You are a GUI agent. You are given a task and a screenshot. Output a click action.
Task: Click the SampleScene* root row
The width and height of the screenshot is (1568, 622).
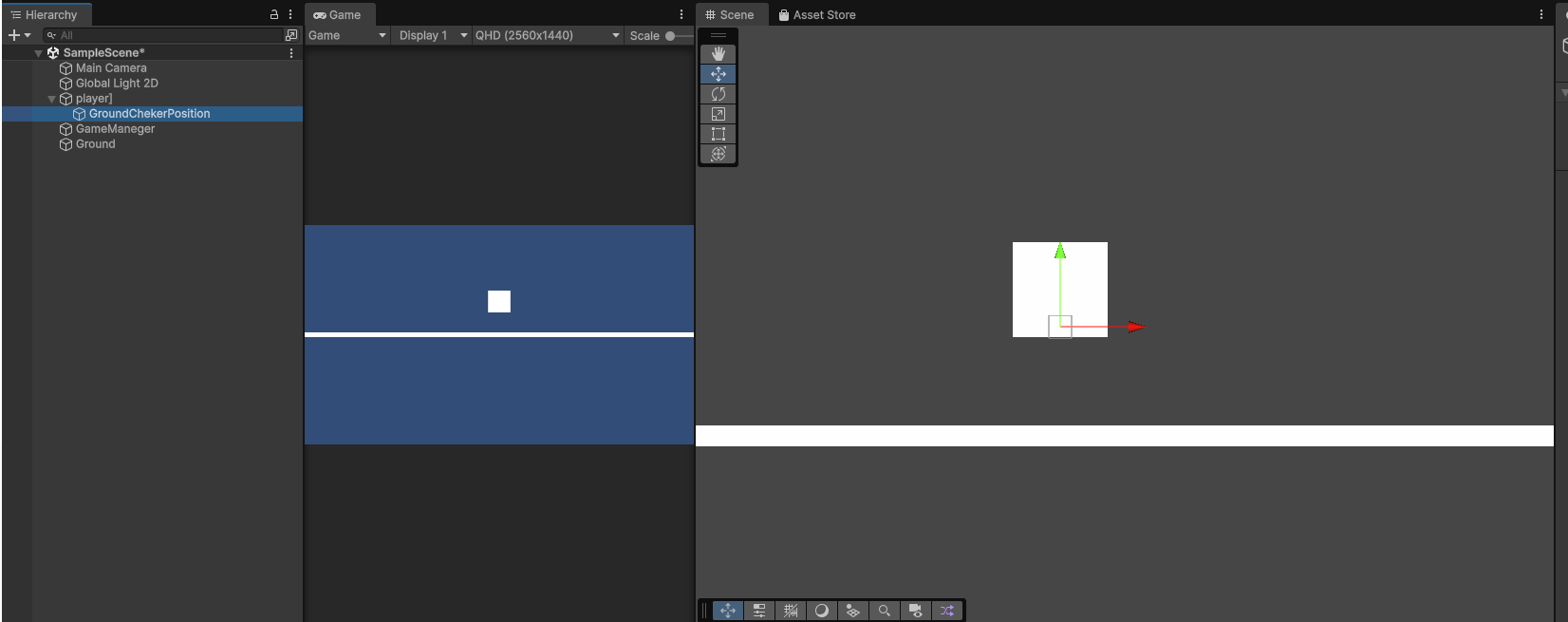point(152,53)
